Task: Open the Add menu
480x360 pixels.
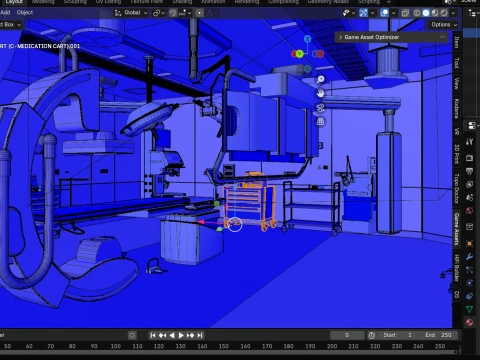Action: [x=5, y=13]
